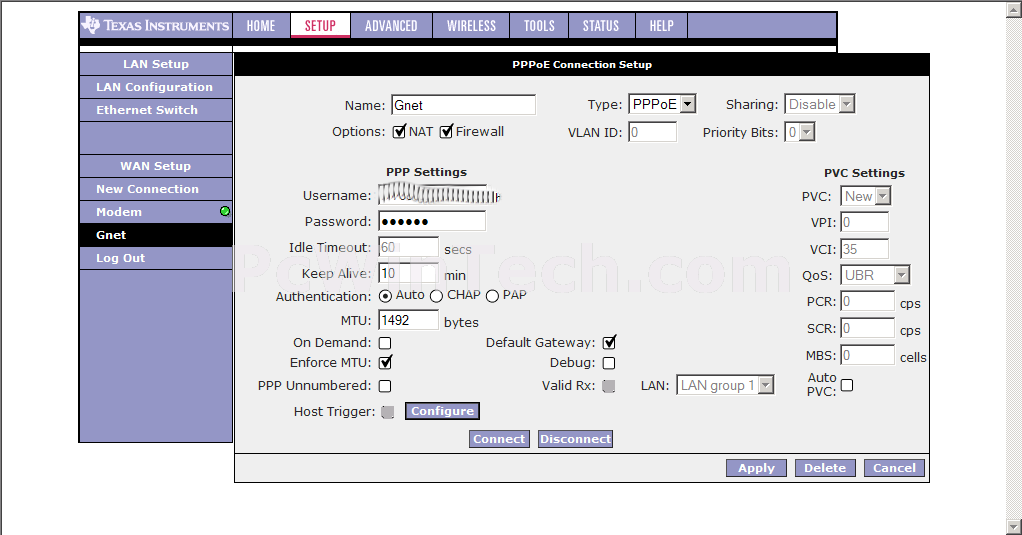Screen dimensions: 1022x535
Task: Open LAN Configuration in sidebar
Action: pyautogui.click(x=156, y=87)
